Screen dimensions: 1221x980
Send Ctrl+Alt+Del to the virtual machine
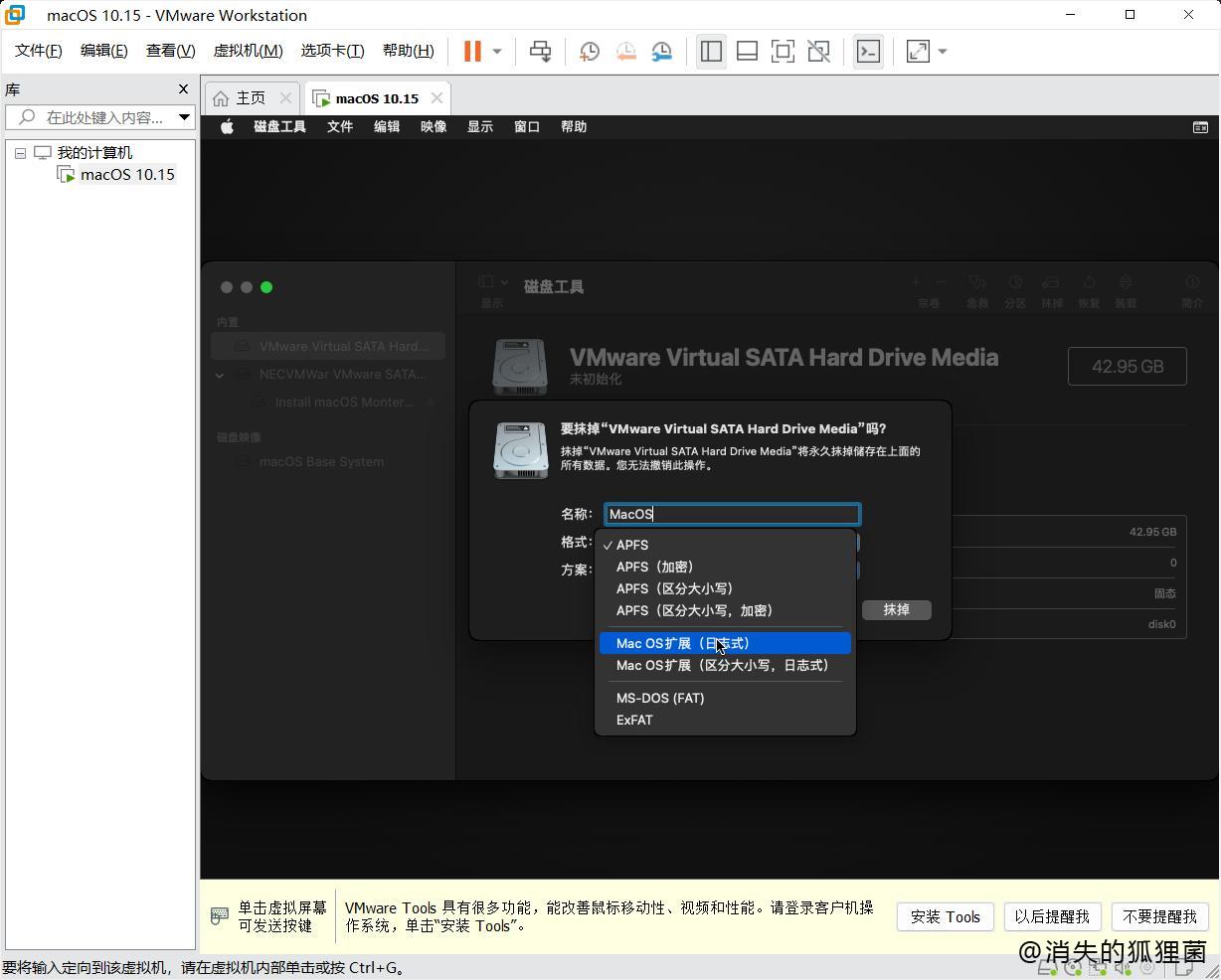(x=540, y=51)
